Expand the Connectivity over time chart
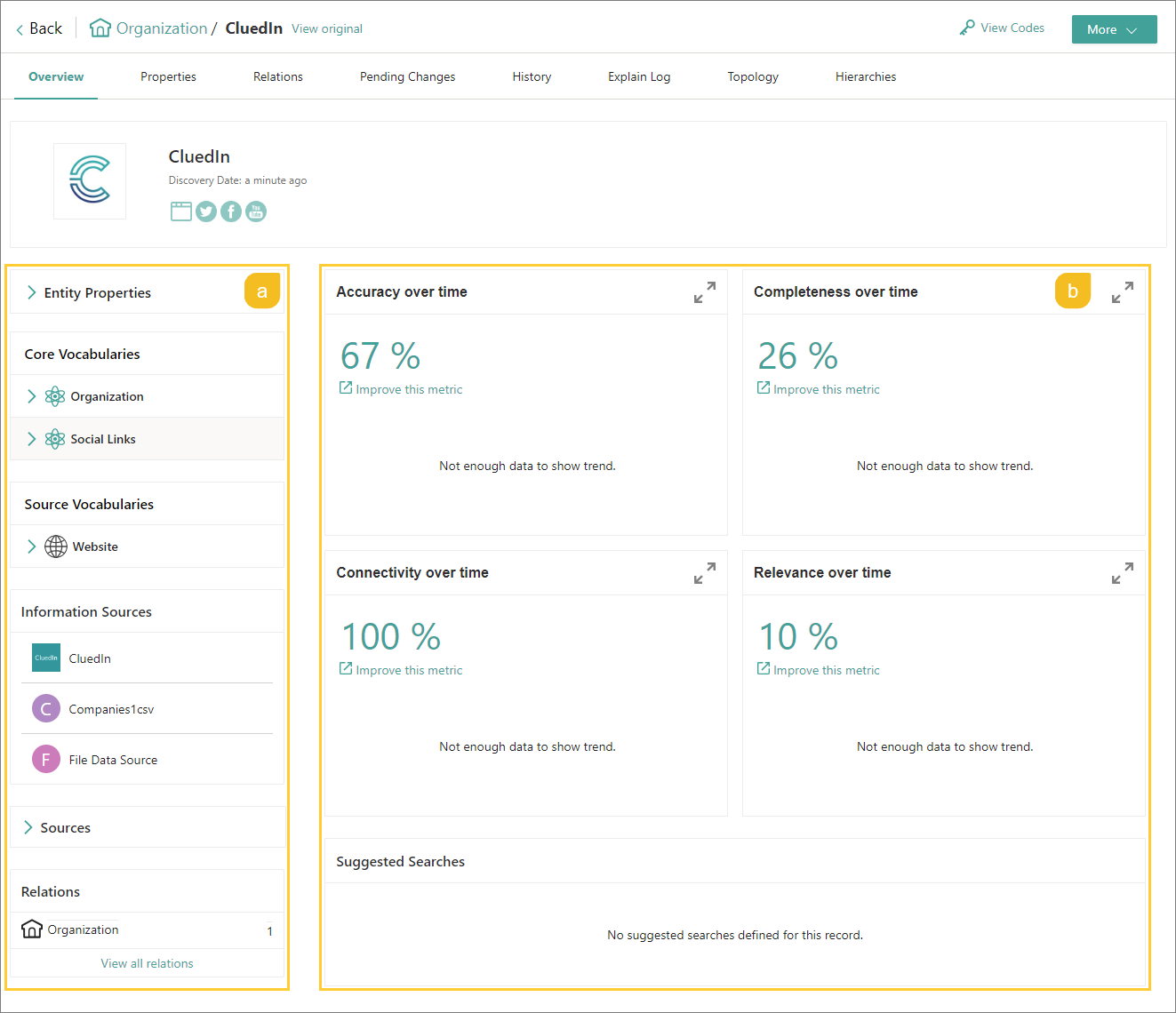This screenshot has height=1013, width=1176. point(705,573)
